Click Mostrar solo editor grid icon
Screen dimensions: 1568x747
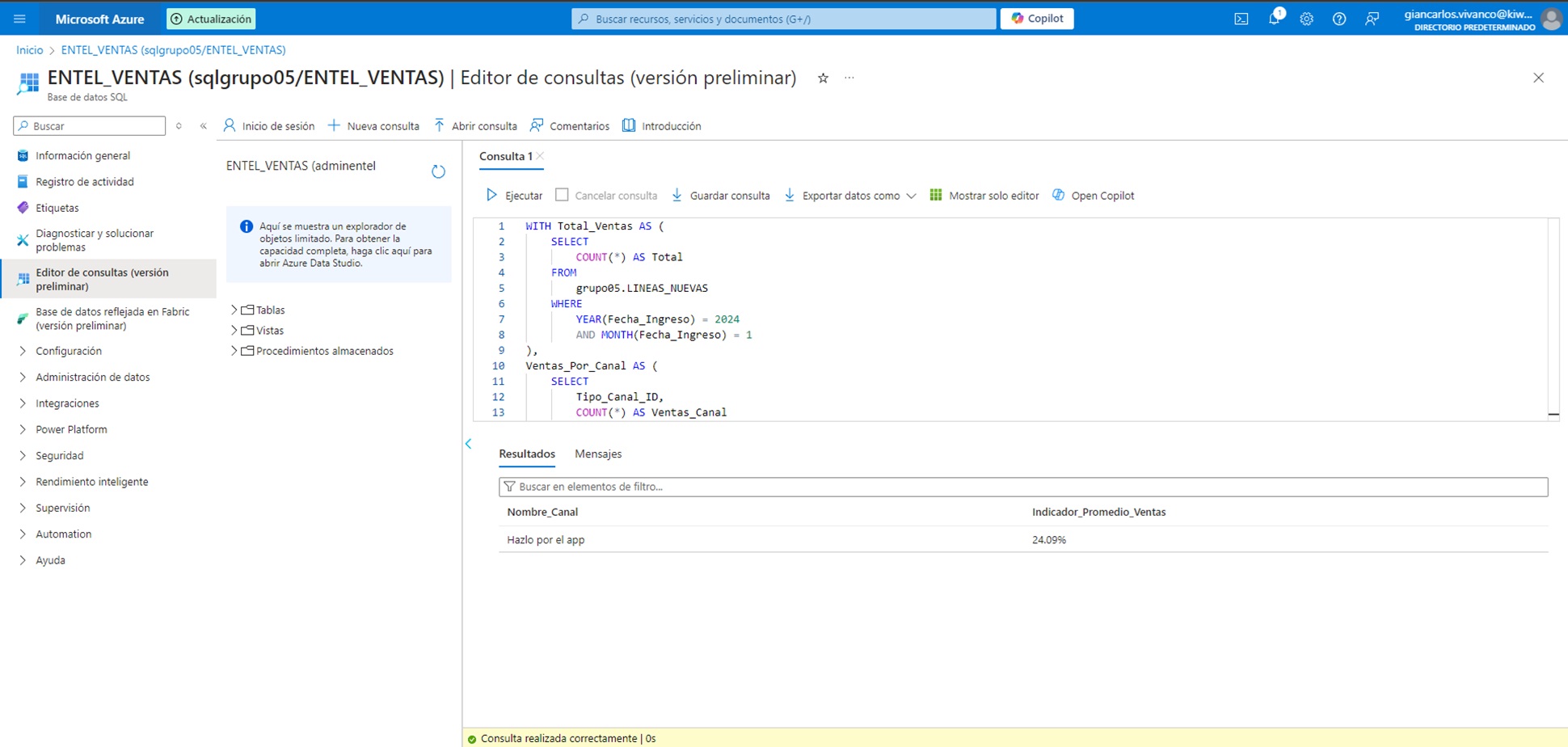tap(936, 195)
